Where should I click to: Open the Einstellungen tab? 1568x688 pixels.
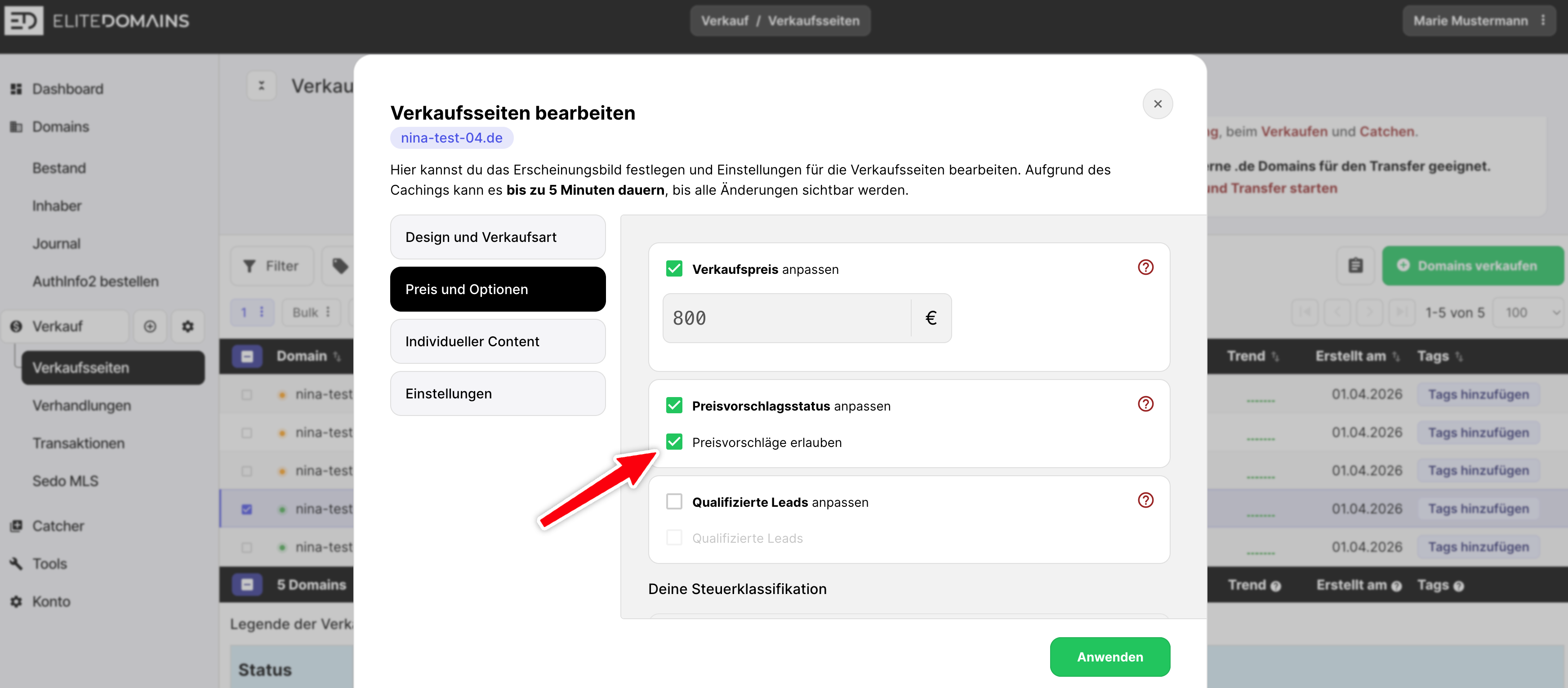coord(497,394)
